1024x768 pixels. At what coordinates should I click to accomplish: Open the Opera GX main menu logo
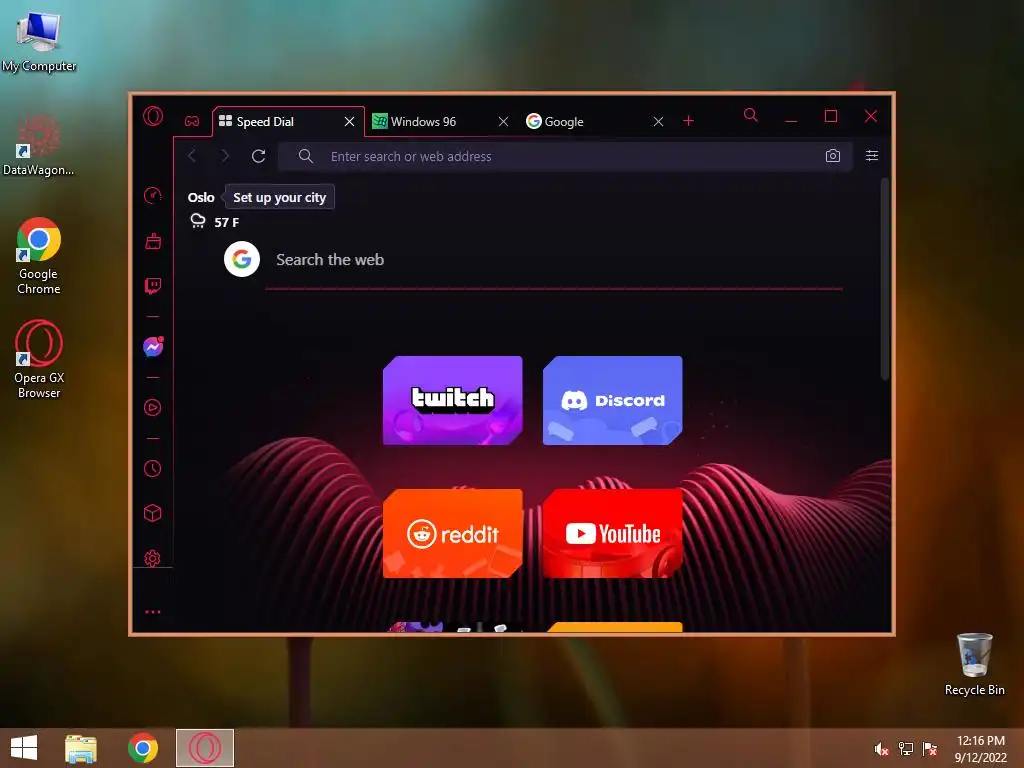(x=153, y=116)
